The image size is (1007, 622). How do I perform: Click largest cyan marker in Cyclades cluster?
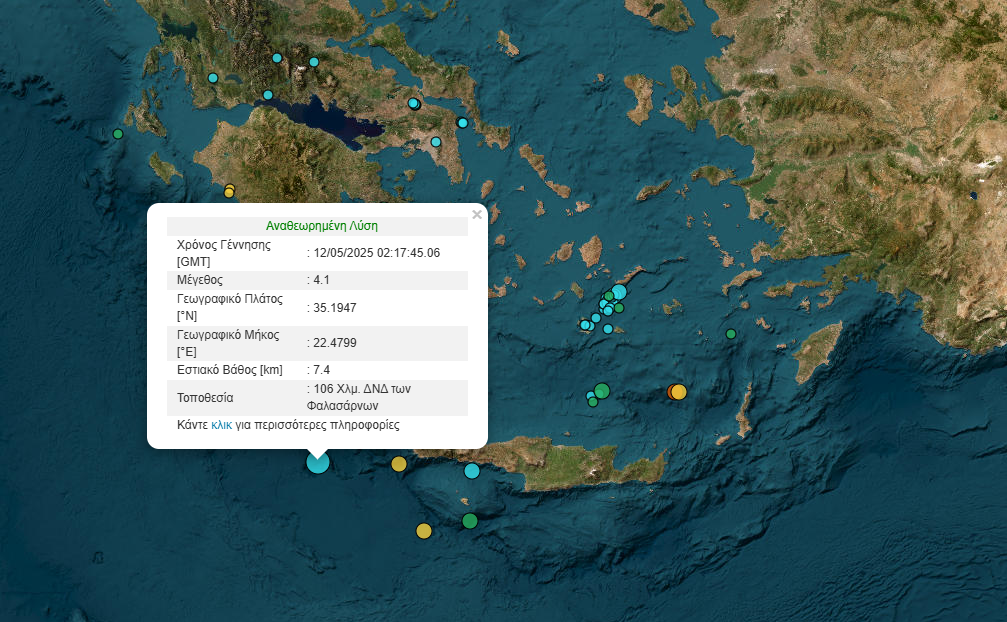tap(619, 292)
